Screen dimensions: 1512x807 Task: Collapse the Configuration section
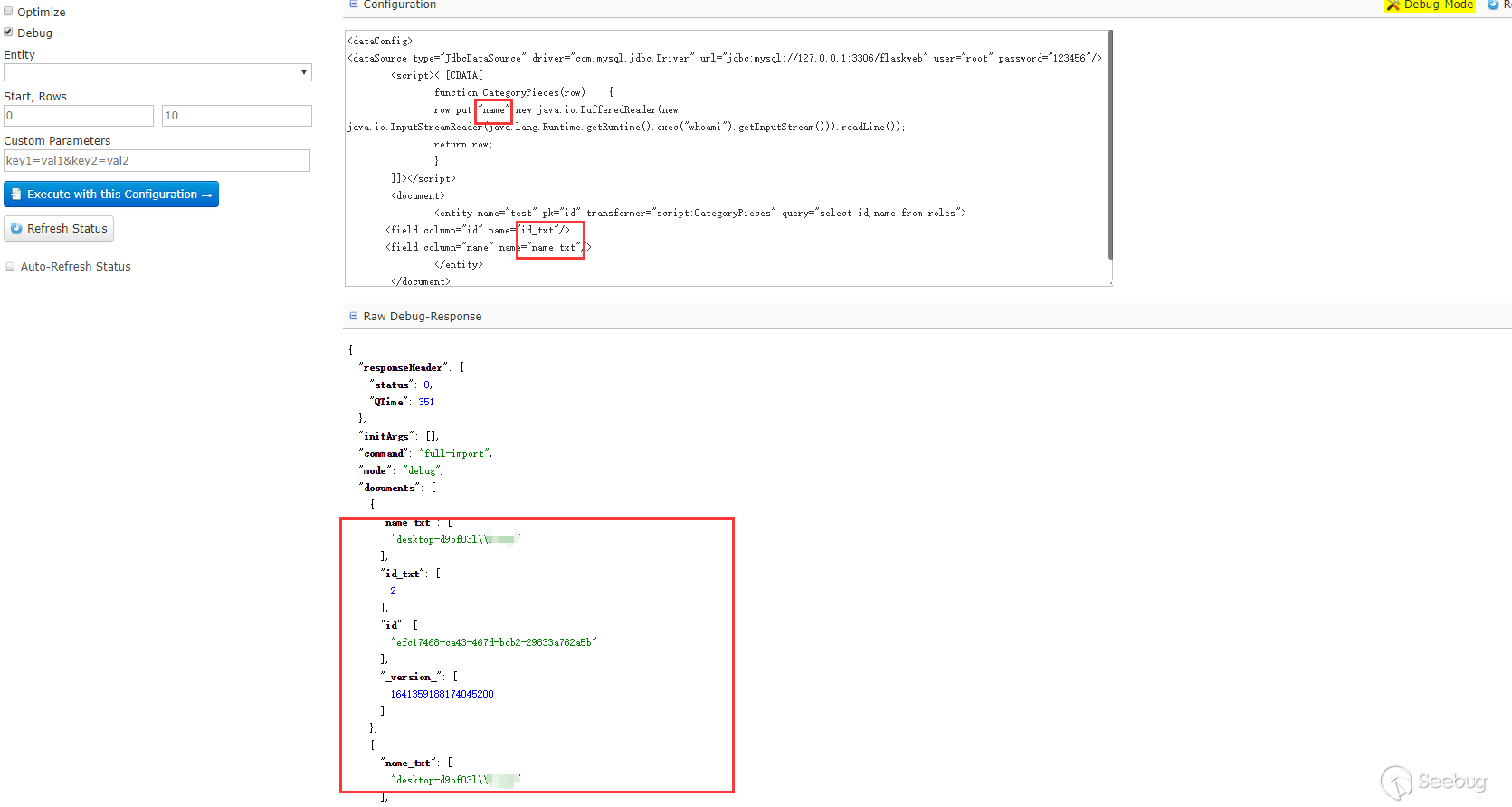[x=354, y=5]
